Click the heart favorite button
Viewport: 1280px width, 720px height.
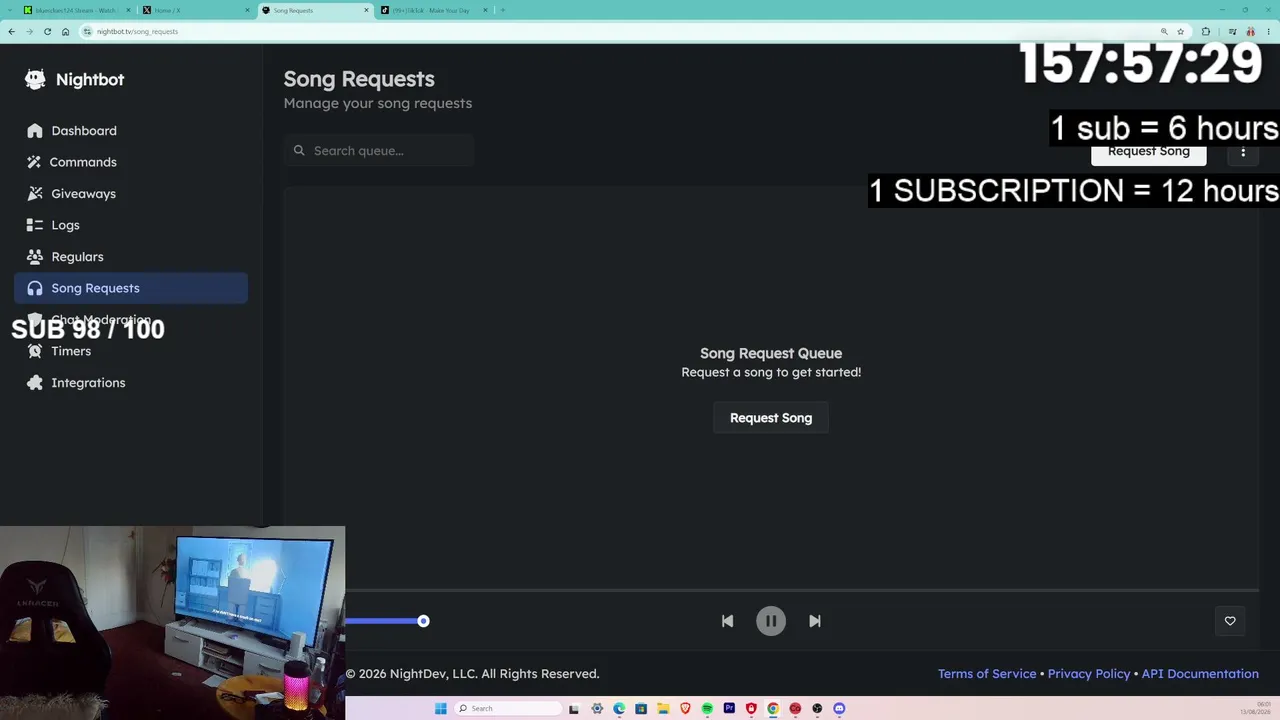1230,621
